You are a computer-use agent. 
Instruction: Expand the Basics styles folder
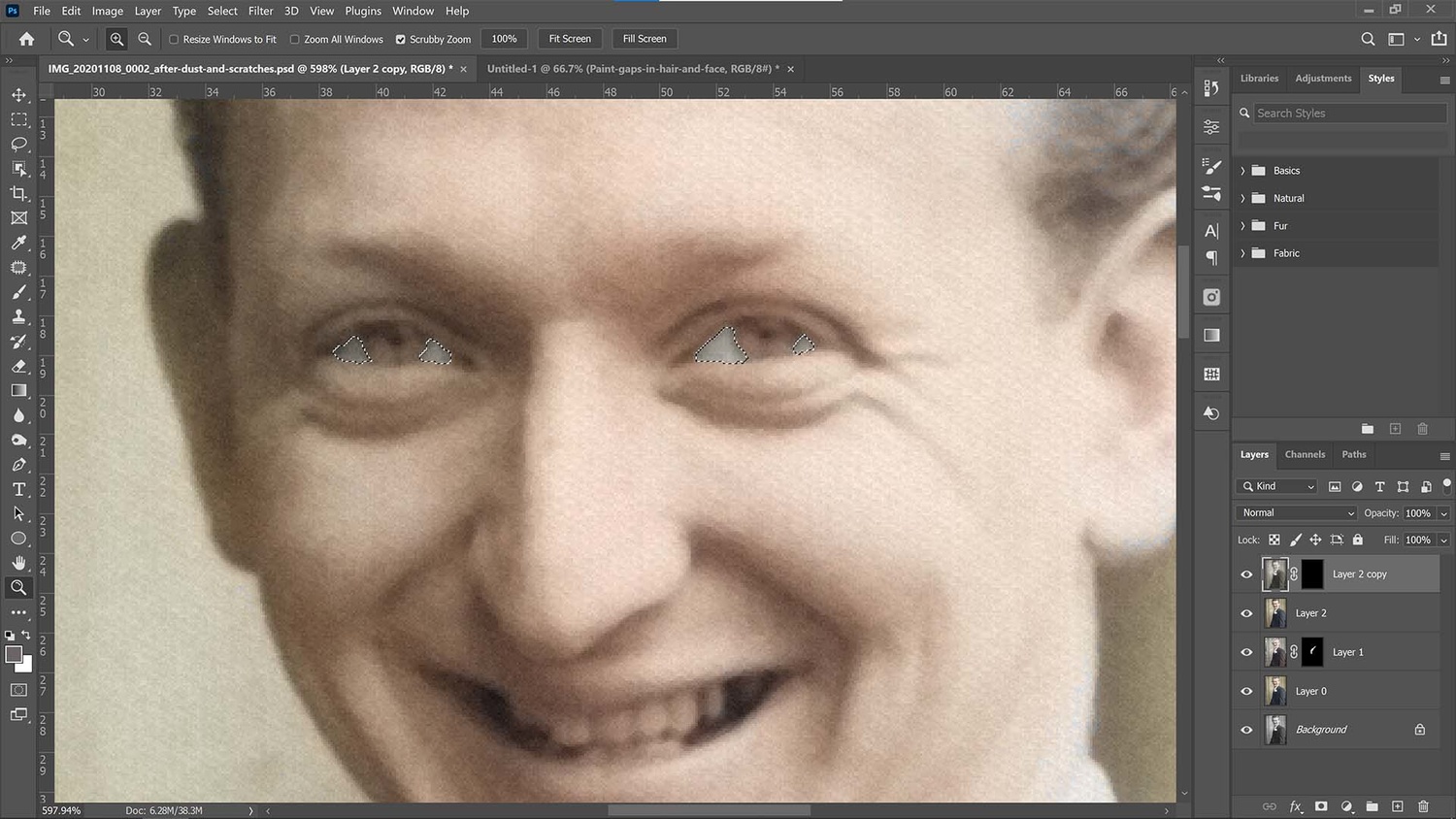(1243, 170)
